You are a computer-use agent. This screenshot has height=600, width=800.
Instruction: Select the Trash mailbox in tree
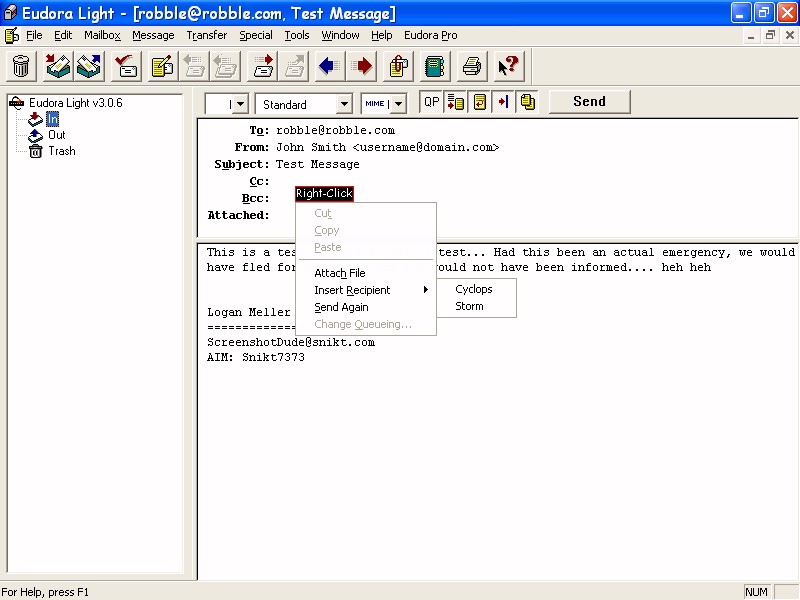click(62, 151)
